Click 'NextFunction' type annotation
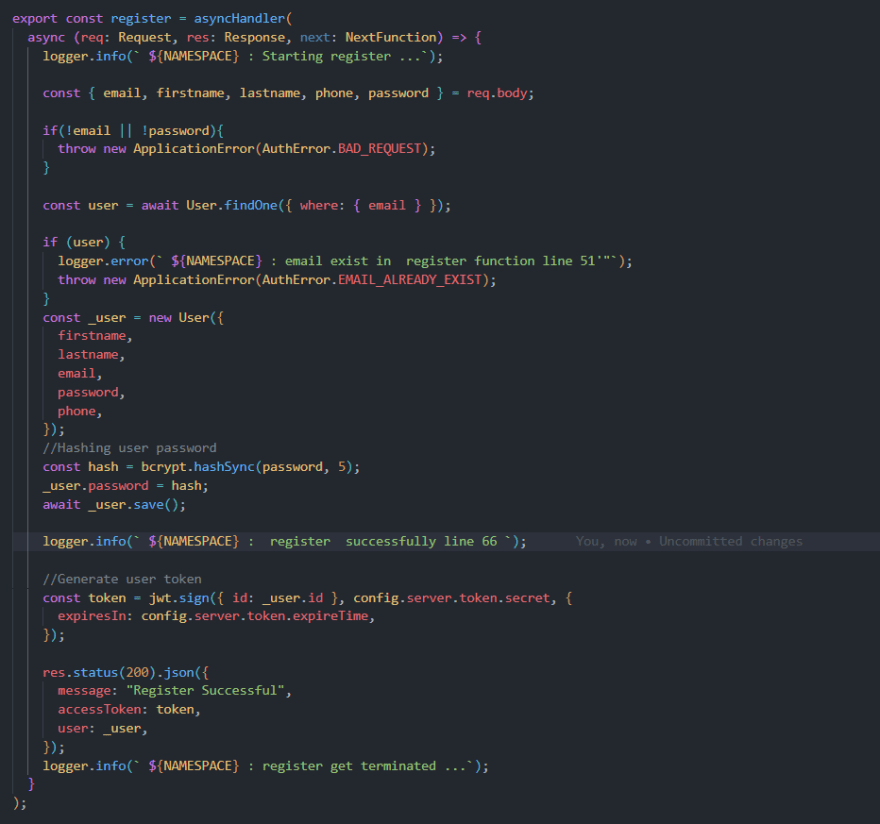 pyautogui.click(x=391, y=38)
